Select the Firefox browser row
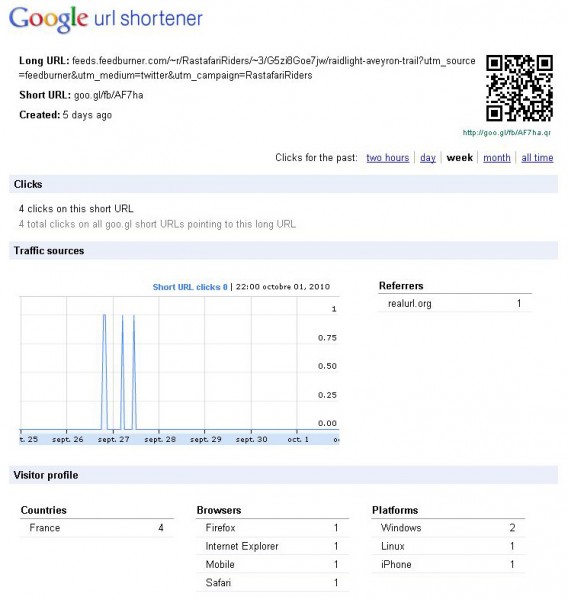 coord(272,528)
